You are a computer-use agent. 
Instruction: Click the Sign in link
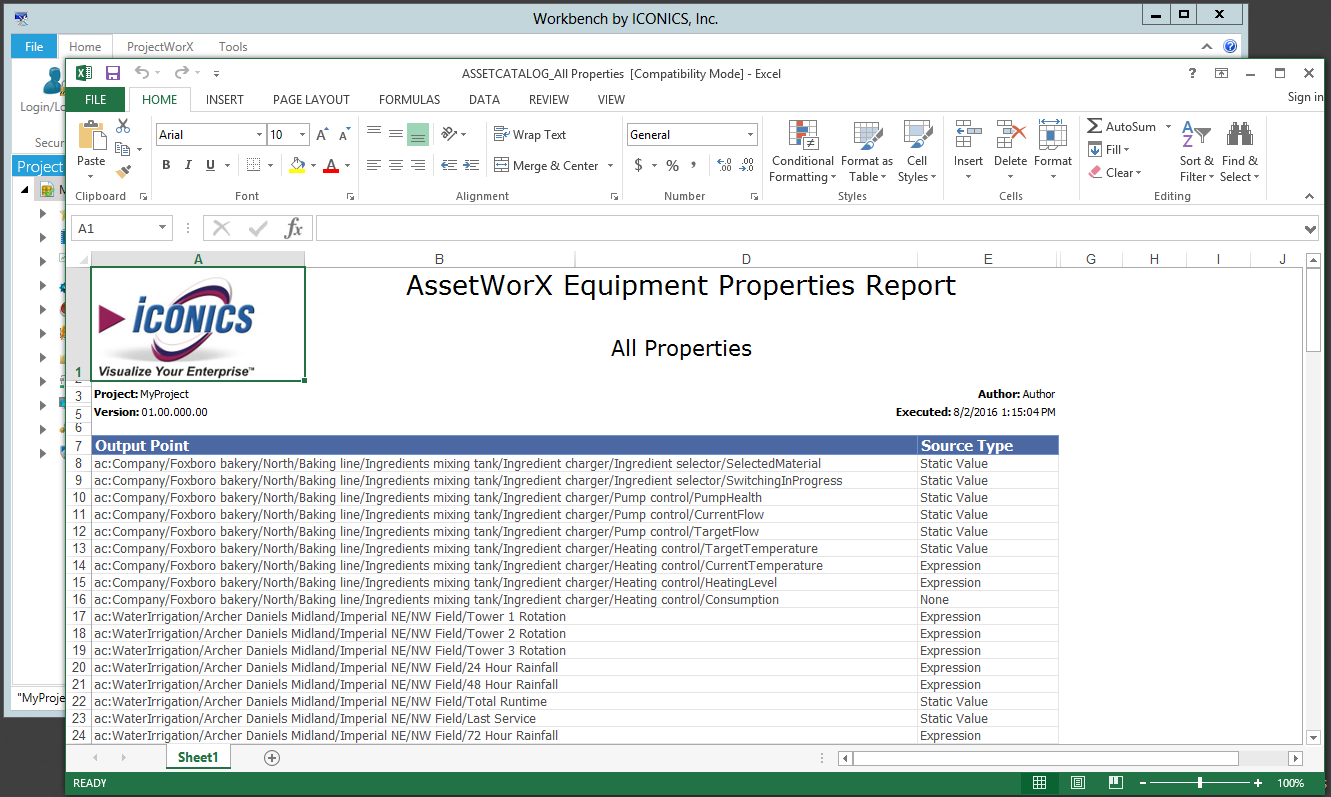(x=1305, y=97)
